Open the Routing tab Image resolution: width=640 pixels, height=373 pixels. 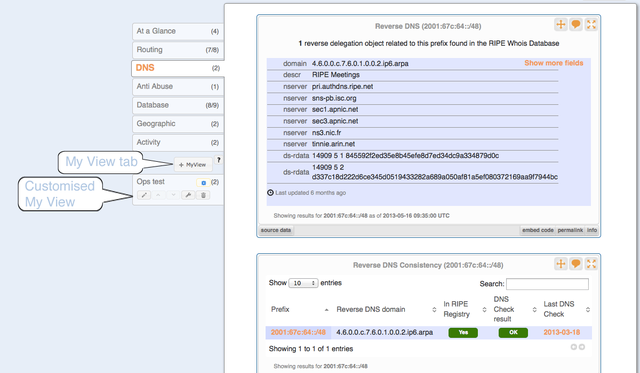[x=178, y=50]
